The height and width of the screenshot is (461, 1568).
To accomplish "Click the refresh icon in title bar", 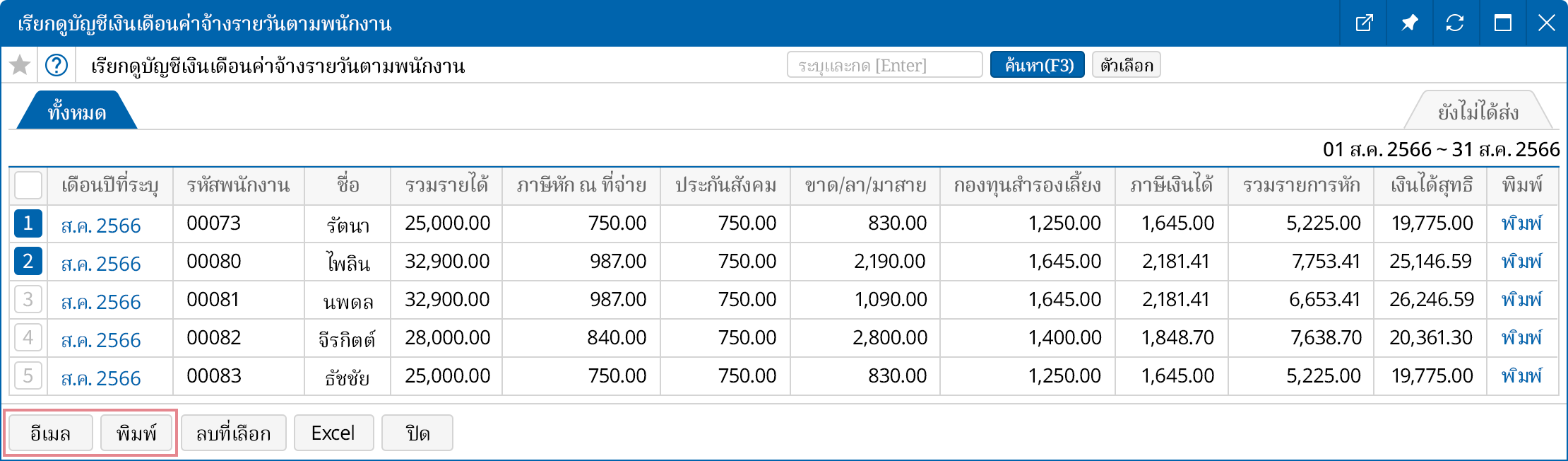I will pos(1455,23).
